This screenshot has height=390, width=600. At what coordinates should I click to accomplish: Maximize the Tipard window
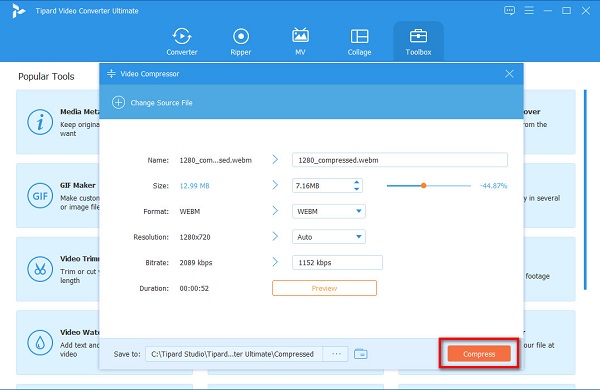tap(567, 11)
